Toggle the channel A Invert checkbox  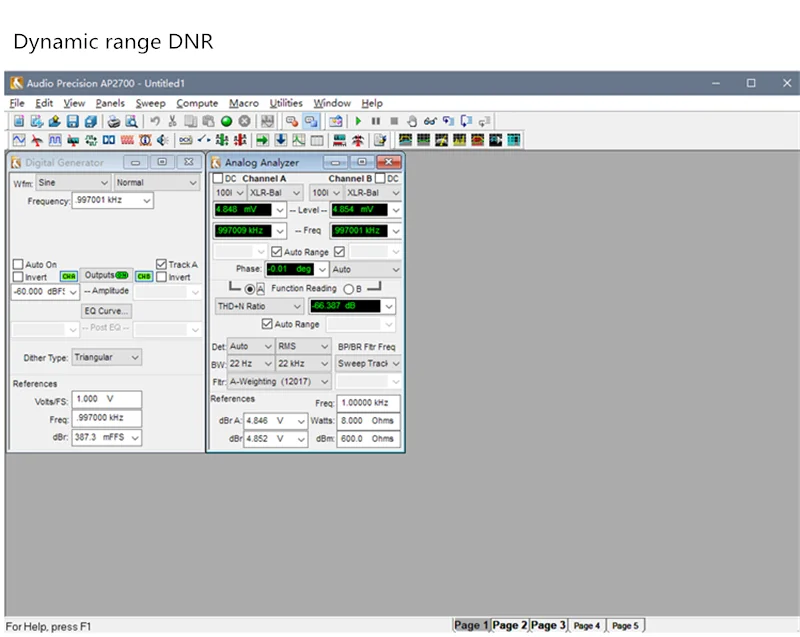[18, 277]
